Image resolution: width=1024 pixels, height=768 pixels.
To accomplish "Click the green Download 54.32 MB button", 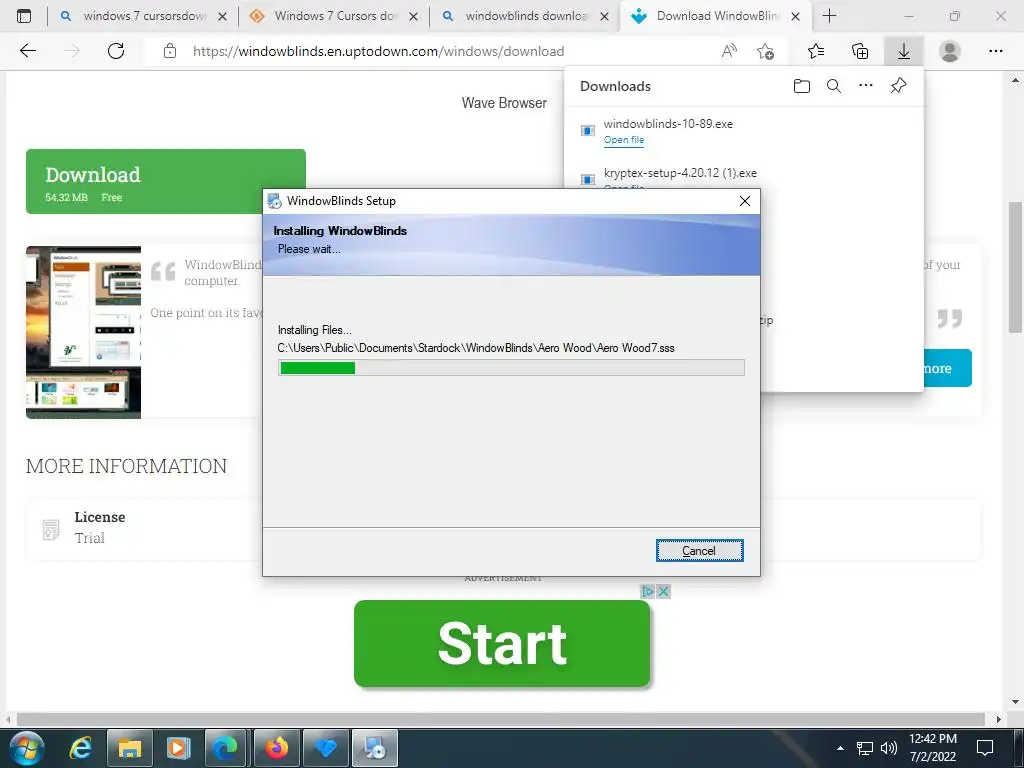I will click(x=166, y=182).
